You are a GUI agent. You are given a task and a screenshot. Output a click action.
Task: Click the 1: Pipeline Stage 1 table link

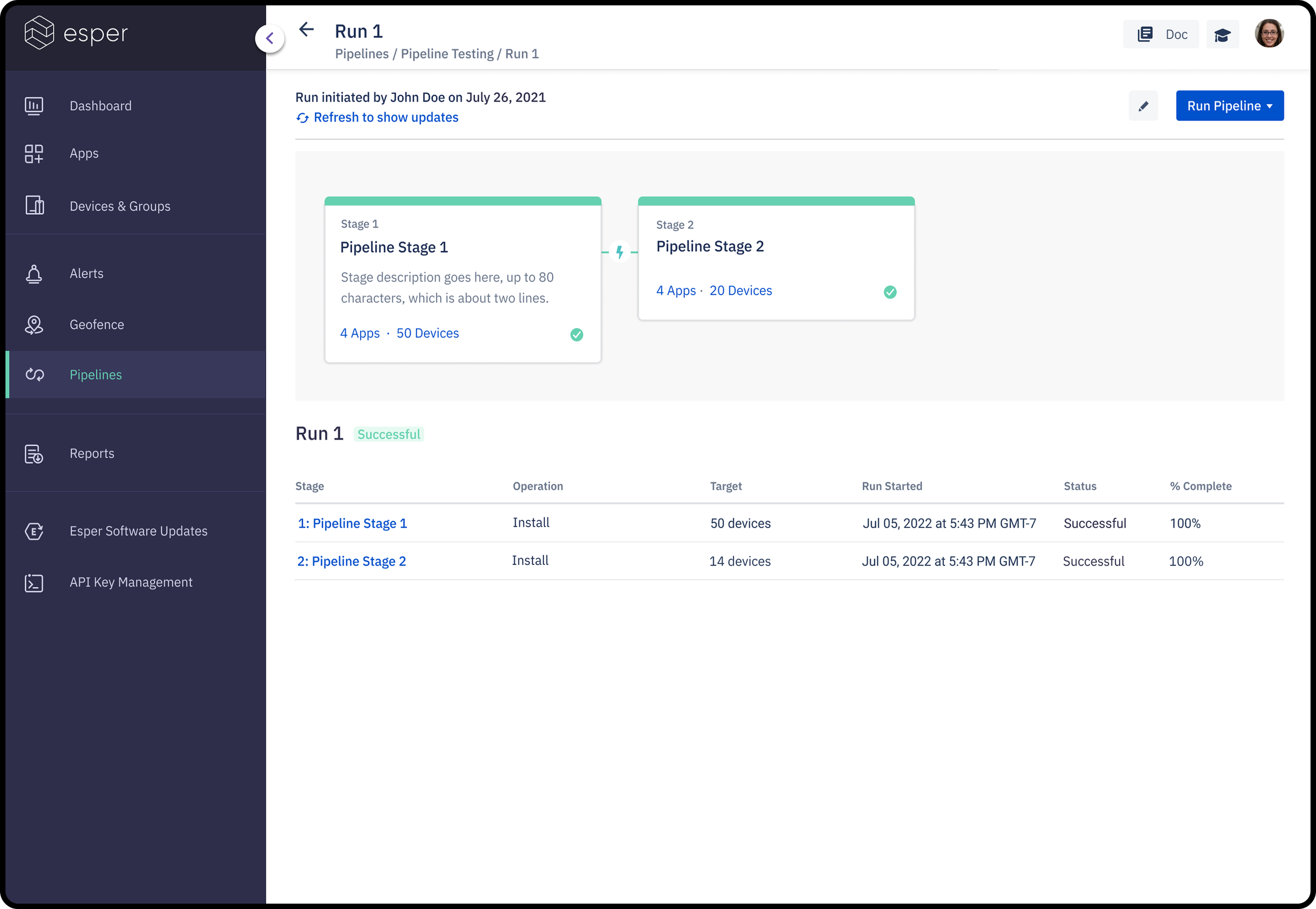coord(353,523)
